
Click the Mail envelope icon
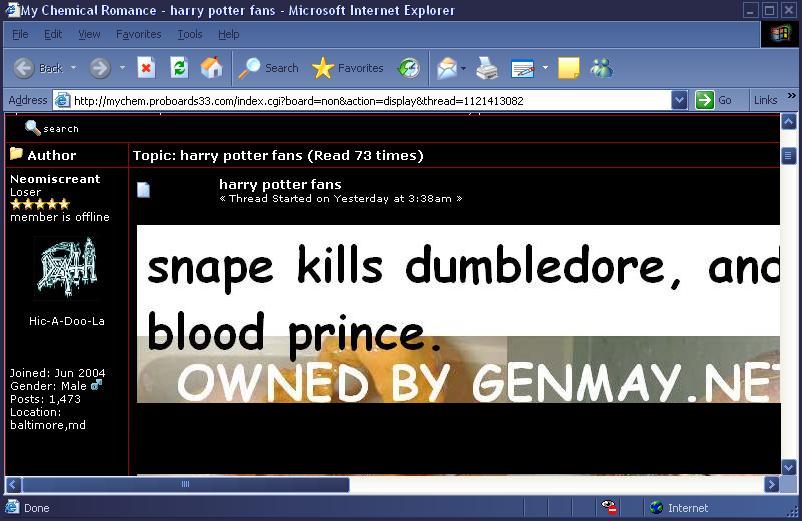pyautogui.click(x=447, y=68)
